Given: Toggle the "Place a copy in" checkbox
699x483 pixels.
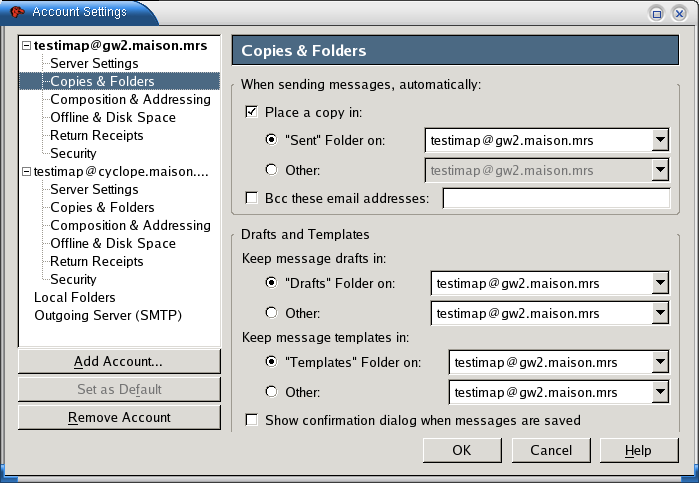Looking at the screenshot, I should pyautogui.click(x=251, y=111).
